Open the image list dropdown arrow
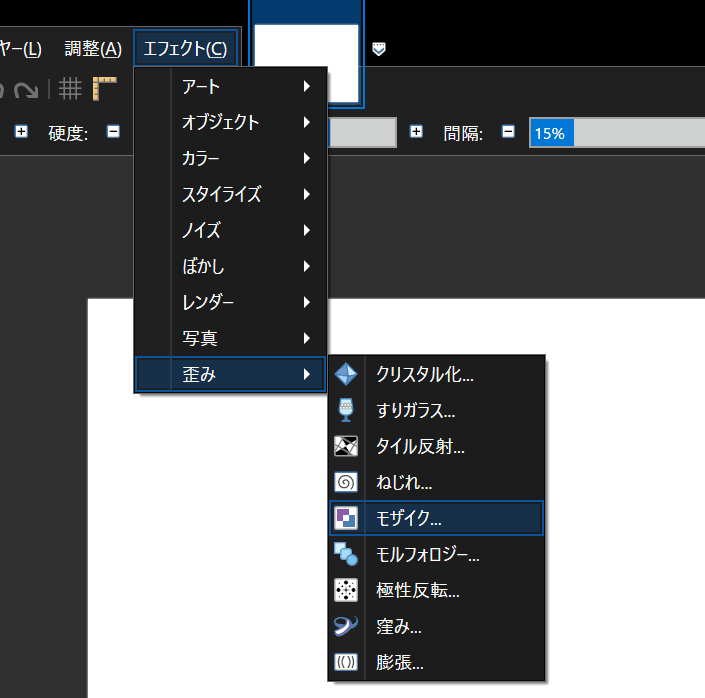Image resolution: width=705 pixels, height=698 pixels. pyautogui.click(x=379, y=49)
